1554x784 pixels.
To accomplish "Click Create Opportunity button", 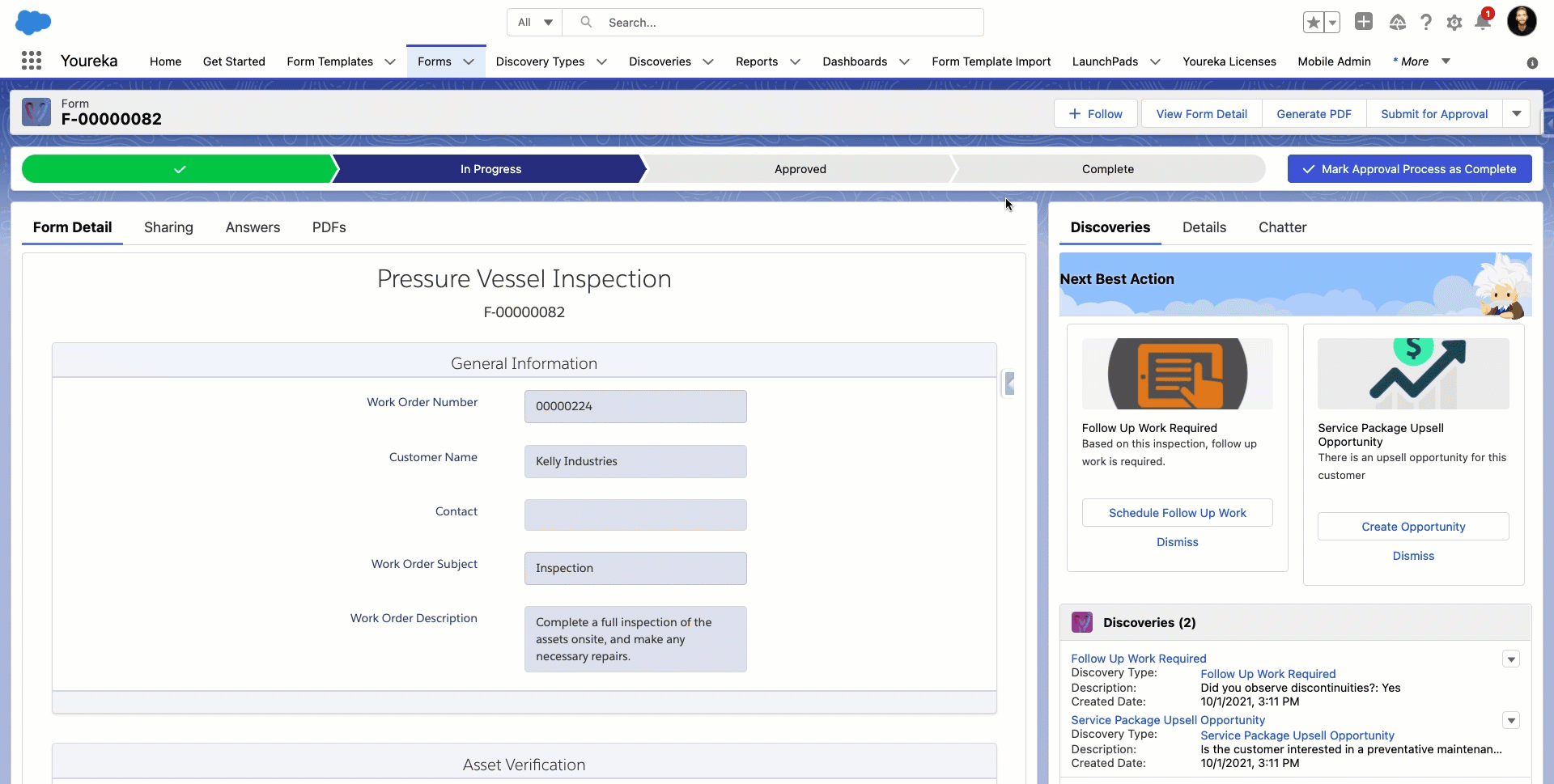I will pos(1413,527).
